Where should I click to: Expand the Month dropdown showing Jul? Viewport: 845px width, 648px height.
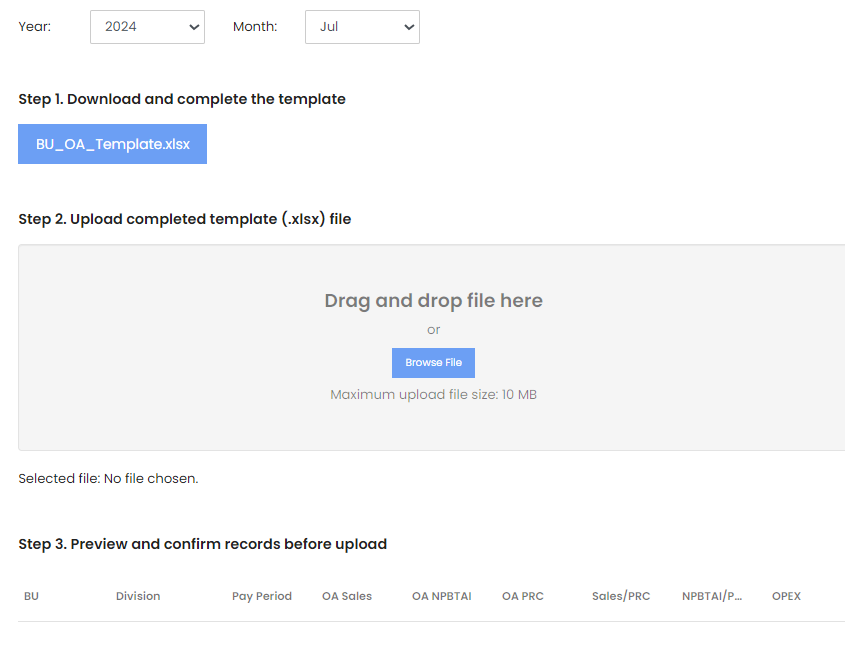coord(362,27)
